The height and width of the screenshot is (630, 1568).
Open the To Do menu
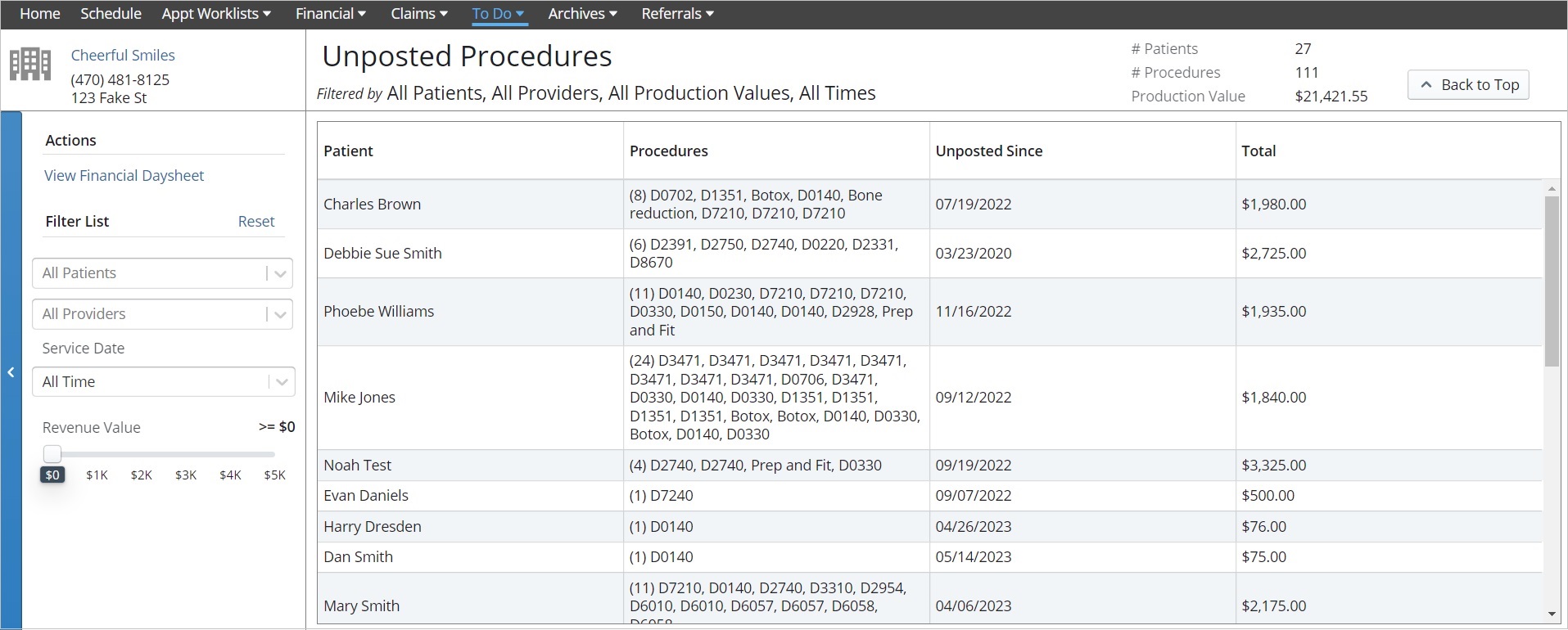(x=499, y=14)
